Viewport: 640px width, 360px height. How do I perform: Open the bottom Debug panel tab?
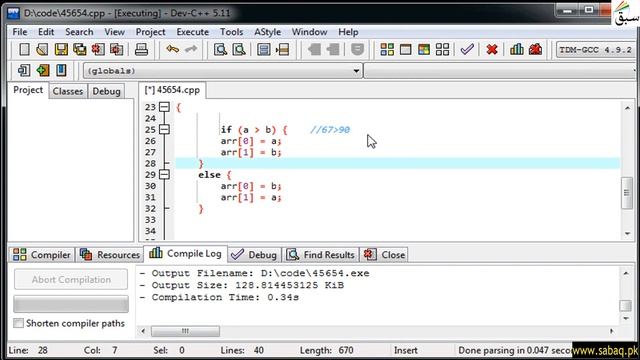click(x=254, y=255)
